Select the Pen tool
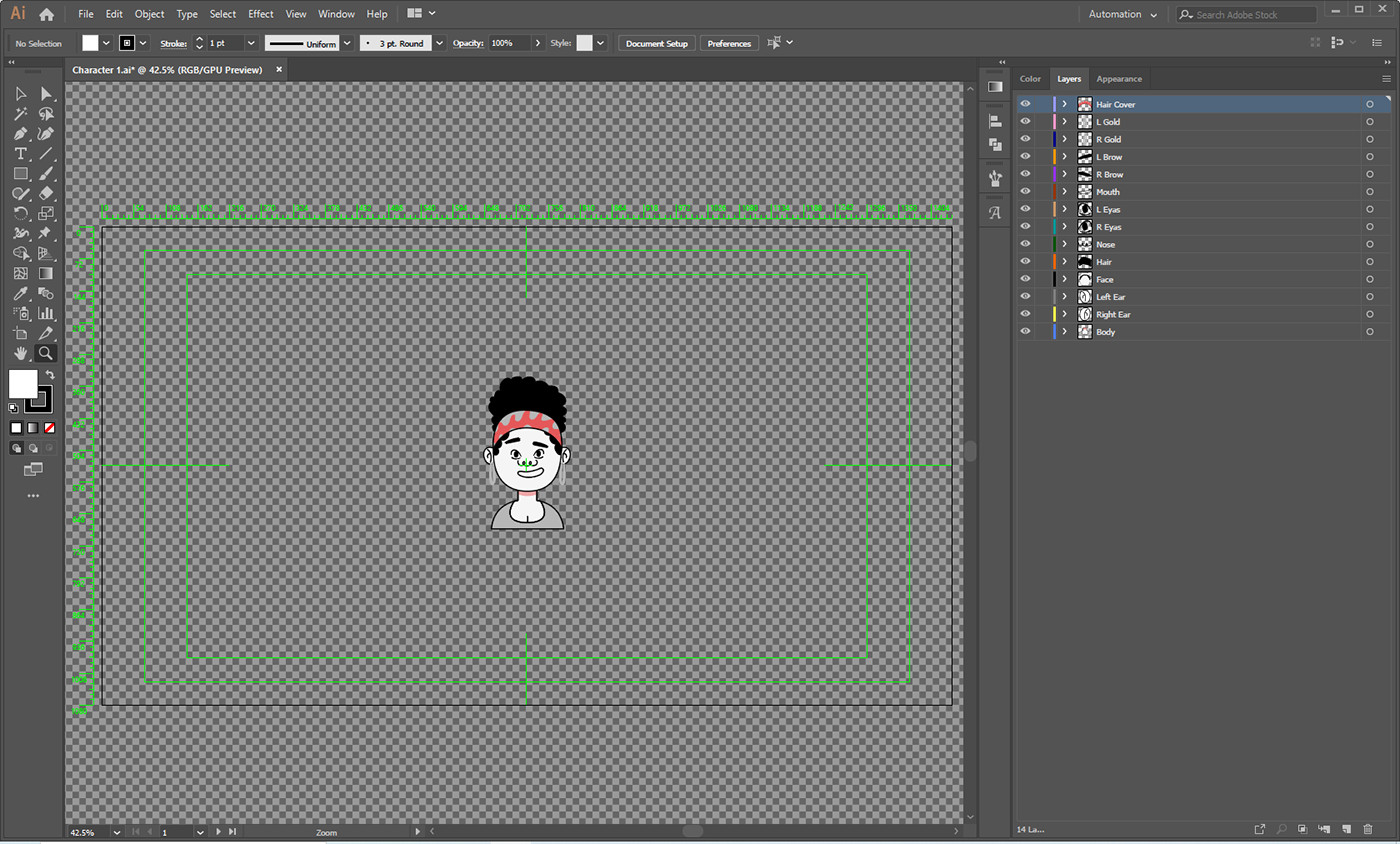The width and height of the screenshot is (1400, 844). click(20, 133)
